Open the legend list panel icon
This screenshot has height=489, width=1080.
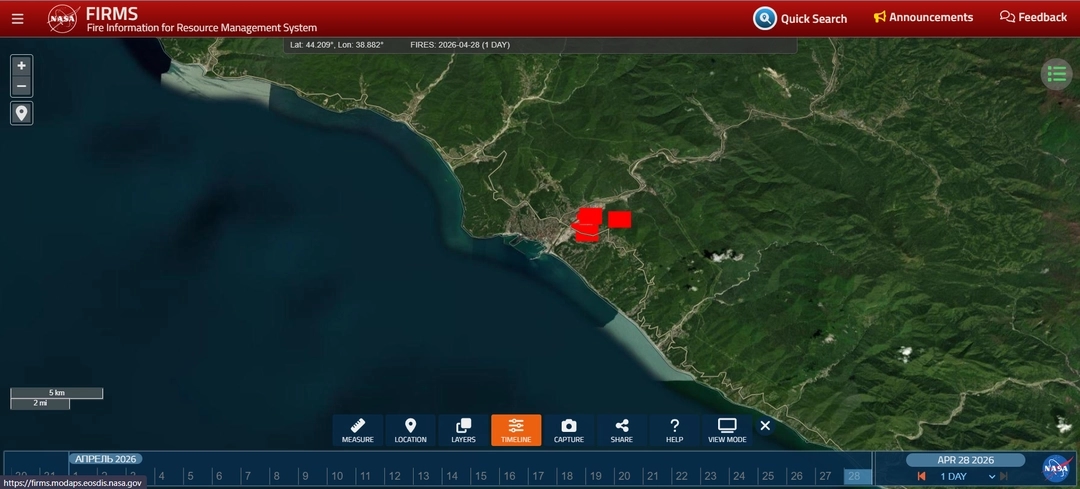[1057, 74]
